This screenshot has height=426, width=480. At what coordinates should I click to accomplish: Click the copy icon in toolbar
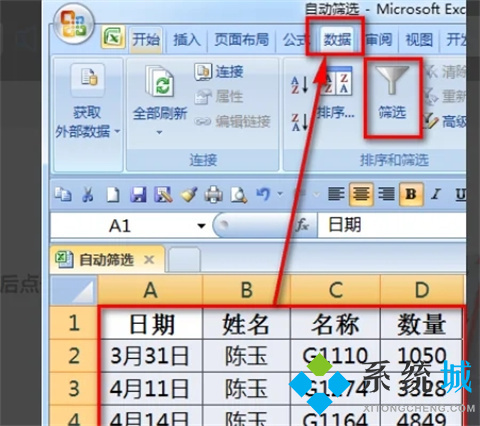coord(63,194)
